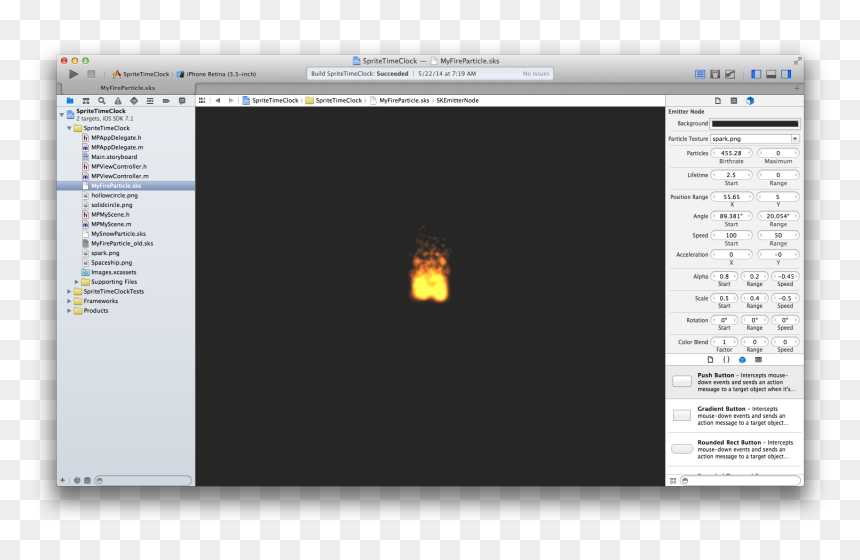Add a new file with the plus button
The height and width of the screenshot is (560, 860).
coord(63,480)
